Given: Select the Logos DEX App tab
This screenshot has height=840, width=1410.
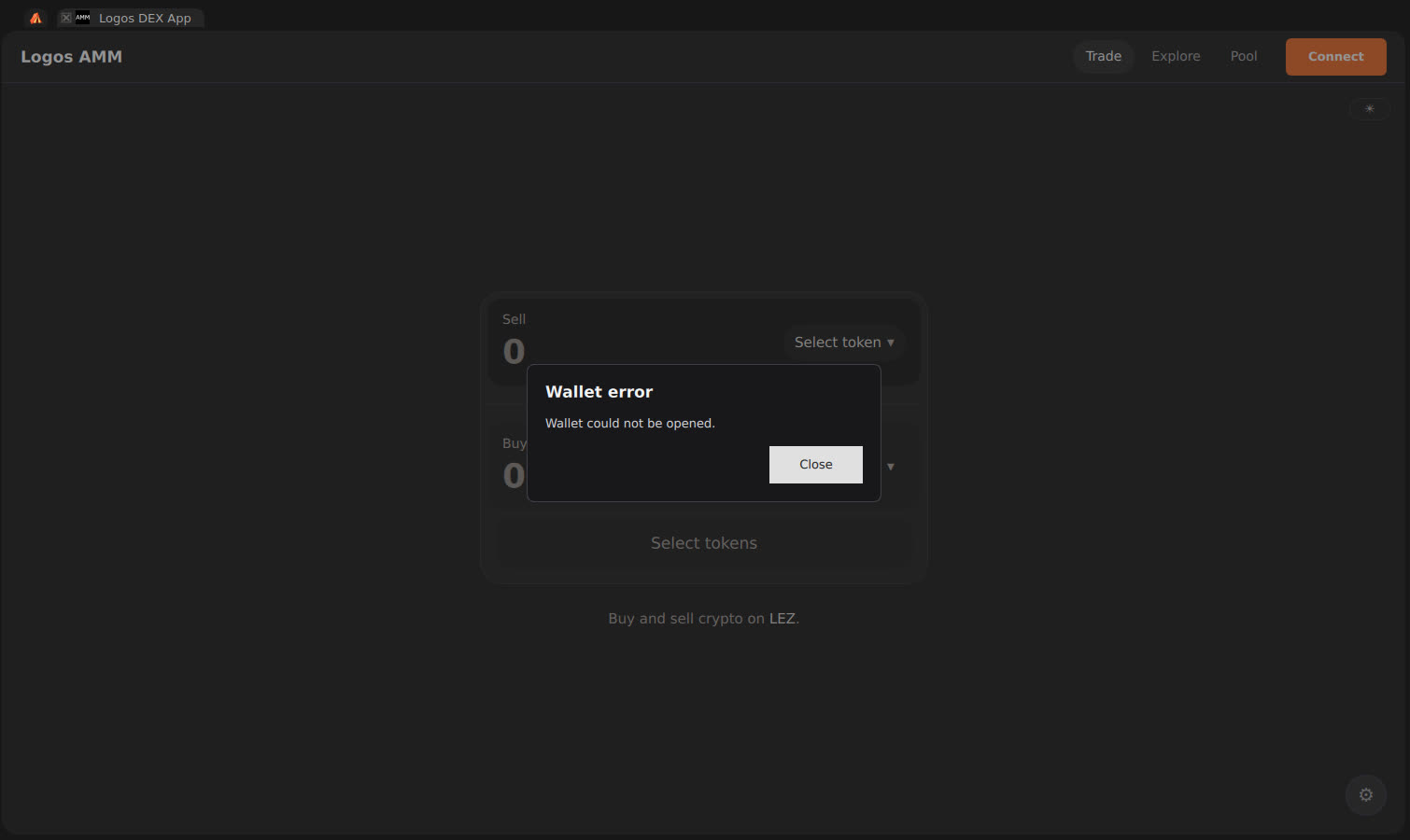Looking at the screenshot, I should click(x=131, y=18).
